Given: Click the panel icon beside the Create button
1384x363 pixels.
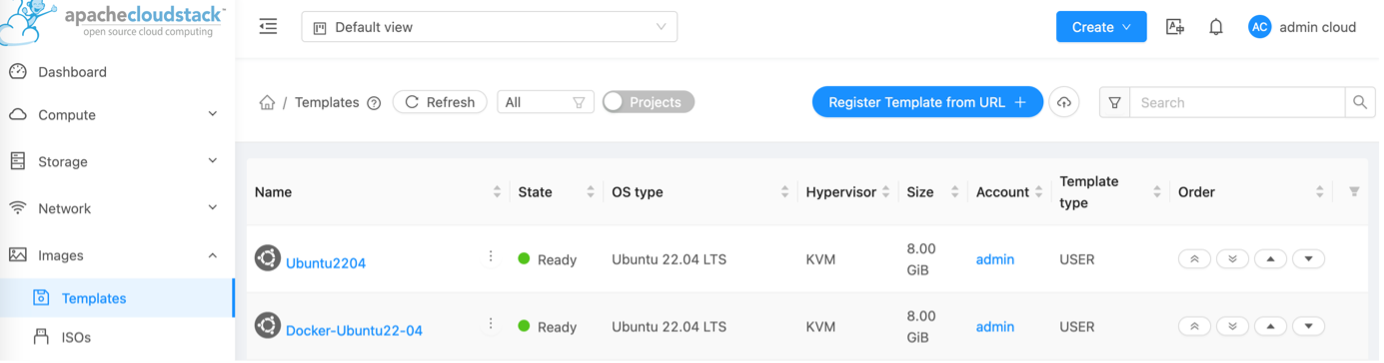Looking at the screenshot, I should pyautogui.click(x=1175, y=27).
